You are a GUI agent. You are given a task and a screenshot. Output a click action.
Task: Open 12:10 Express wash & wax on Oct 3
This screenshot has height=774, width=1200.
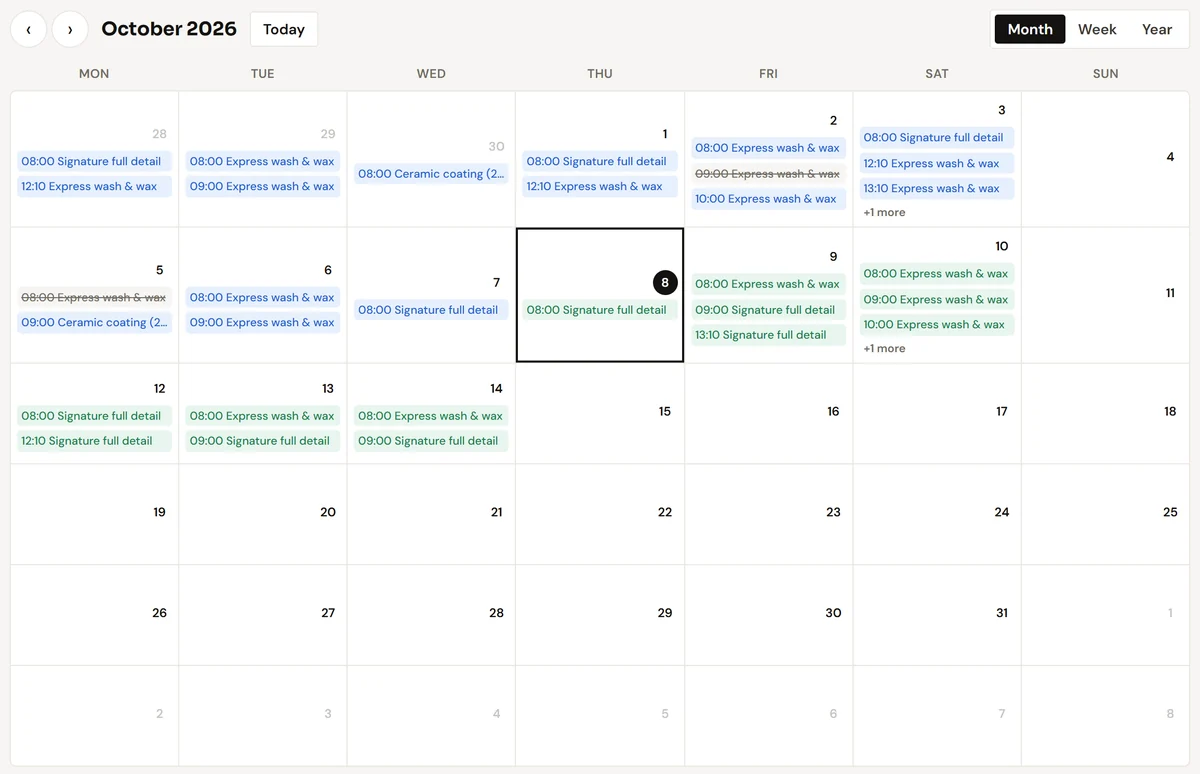pyautogui.click(x=937, y=163)
